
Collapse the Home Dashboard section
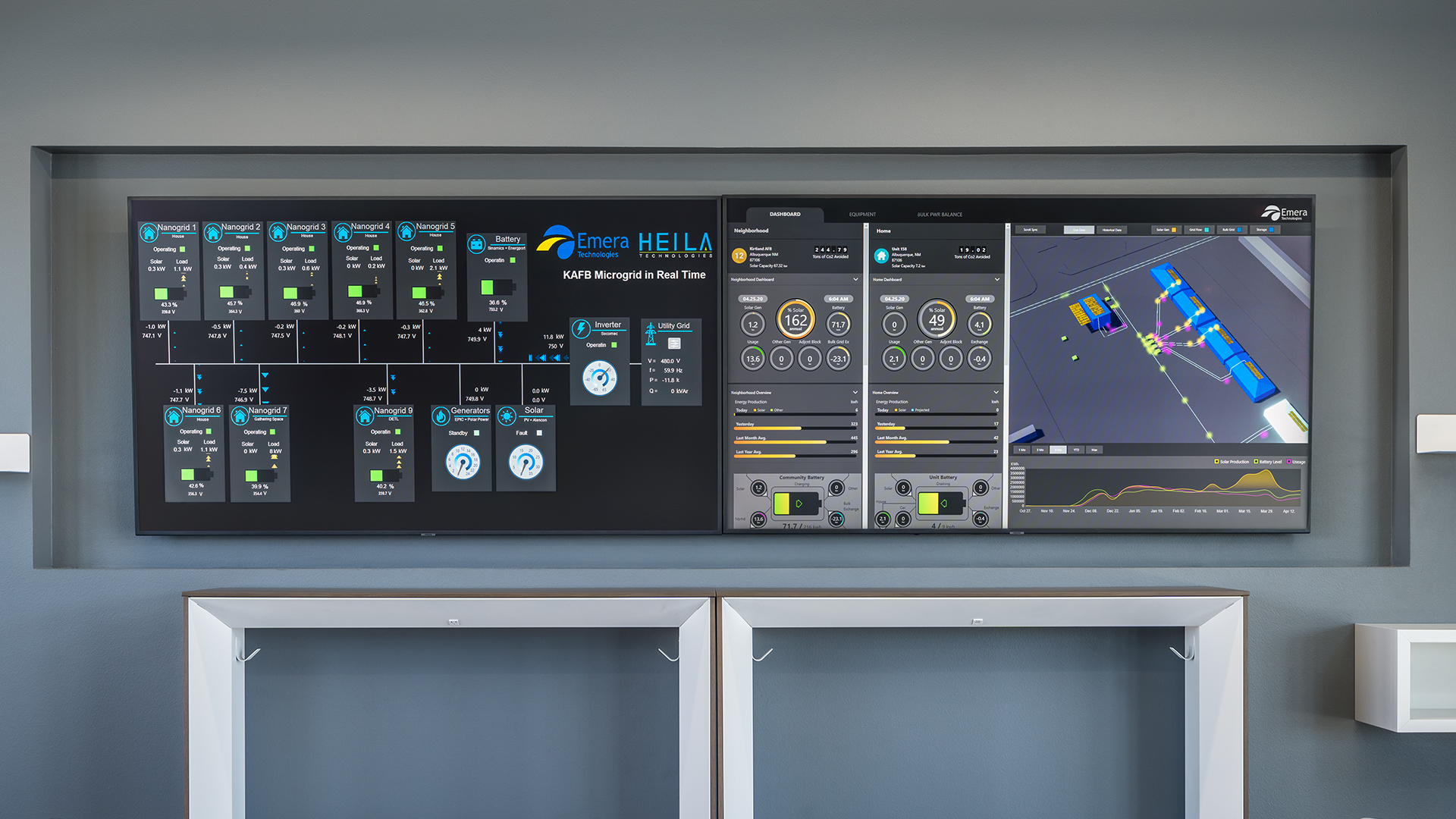pos(996,280)
